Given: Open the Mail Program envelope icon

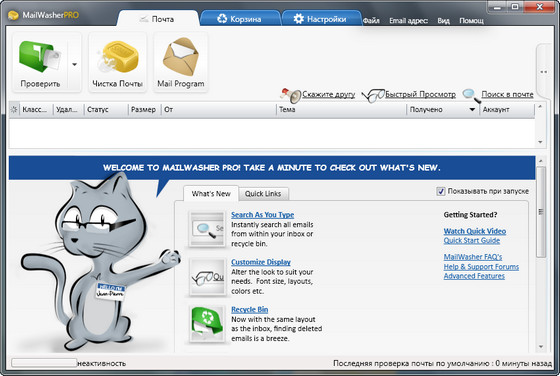Looking at the screenshot, I should click(x=181, y=57).
